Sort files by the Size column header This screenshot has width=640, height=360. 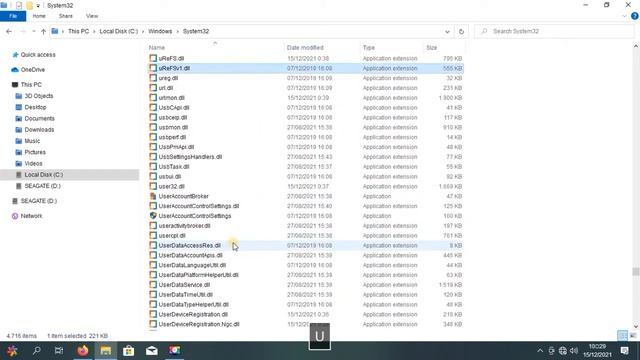coord(431,48)
